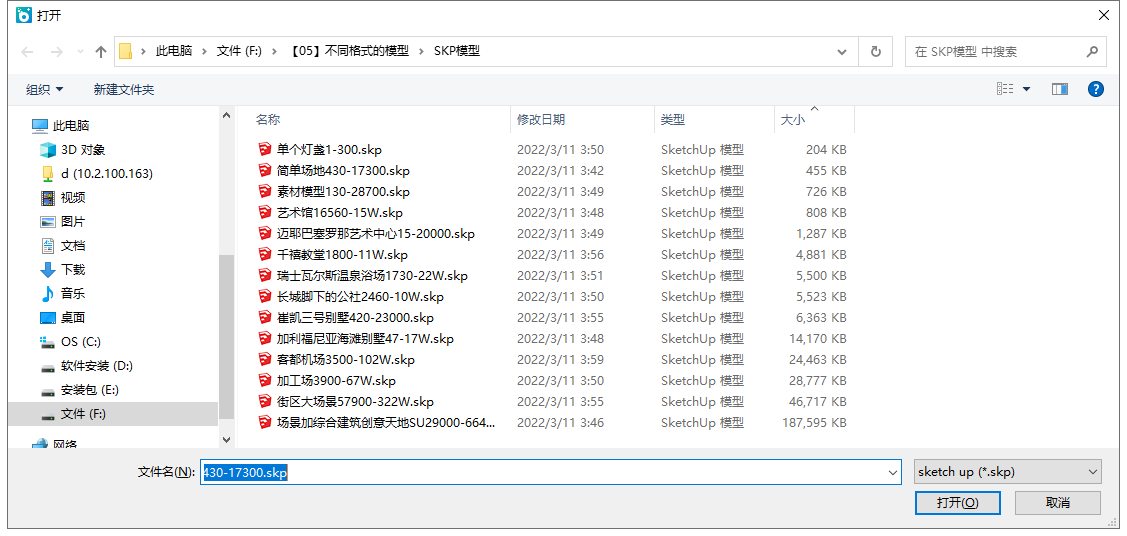Expand the address bar history dropdown

pos(842,52)
